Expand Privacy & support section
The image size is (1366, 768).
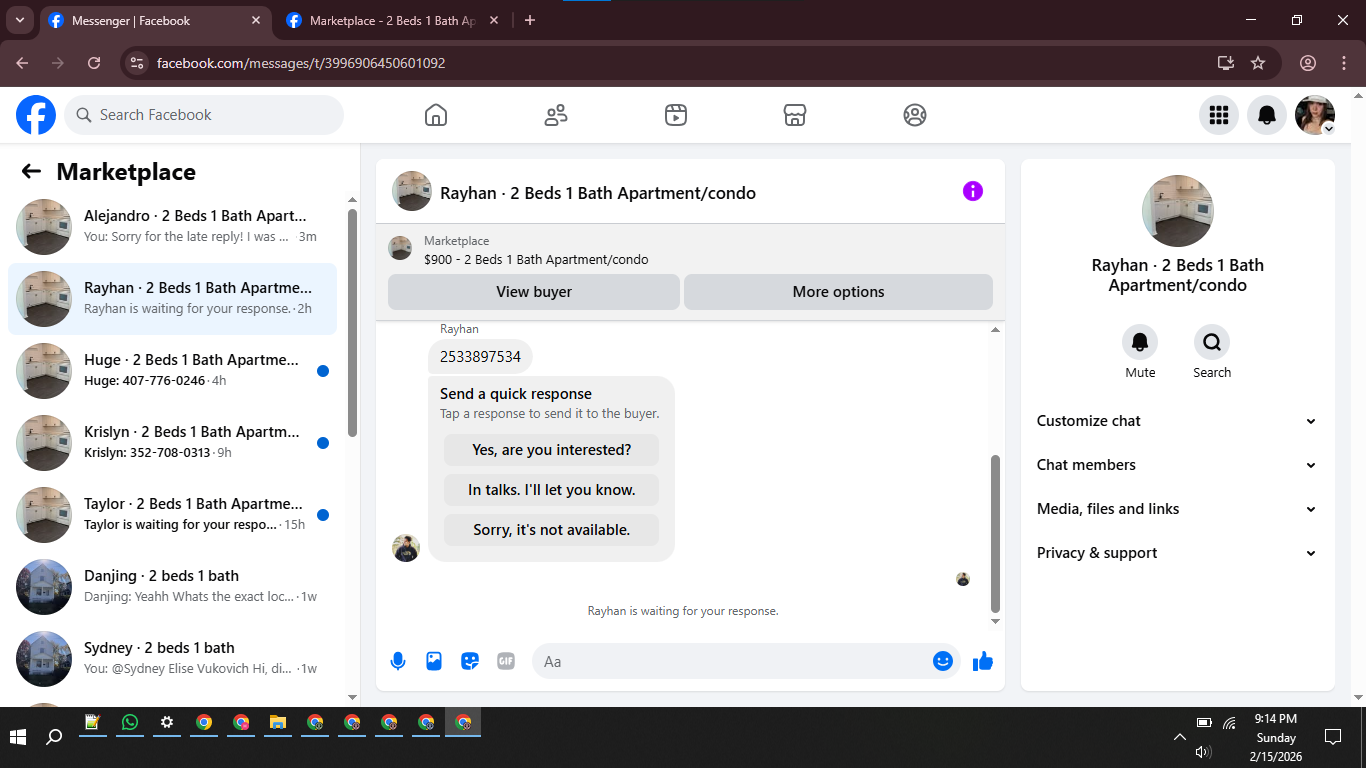click(x=1177, y=553)
